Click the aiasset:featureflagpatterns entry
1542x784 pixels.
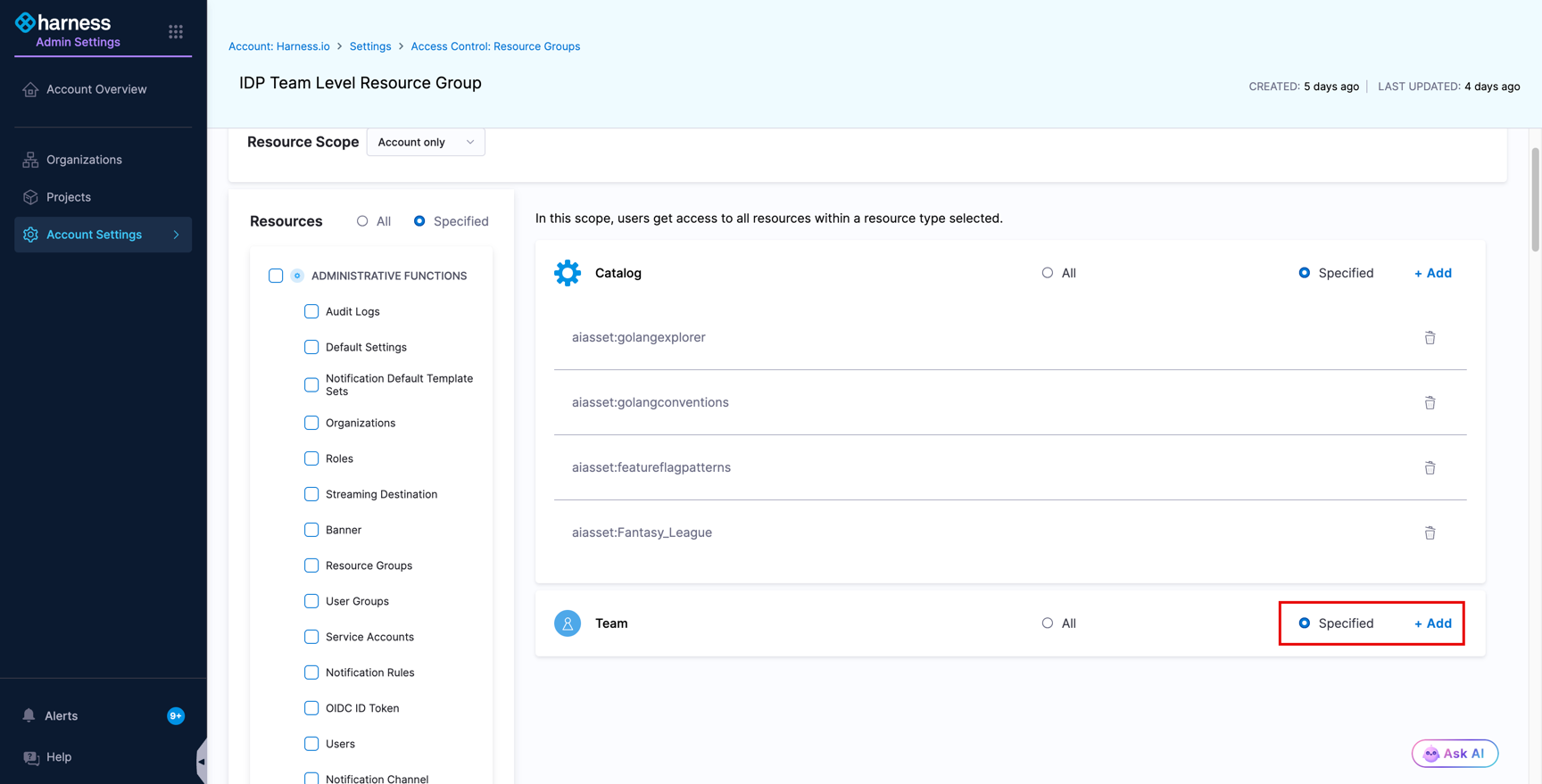[651, 467]
